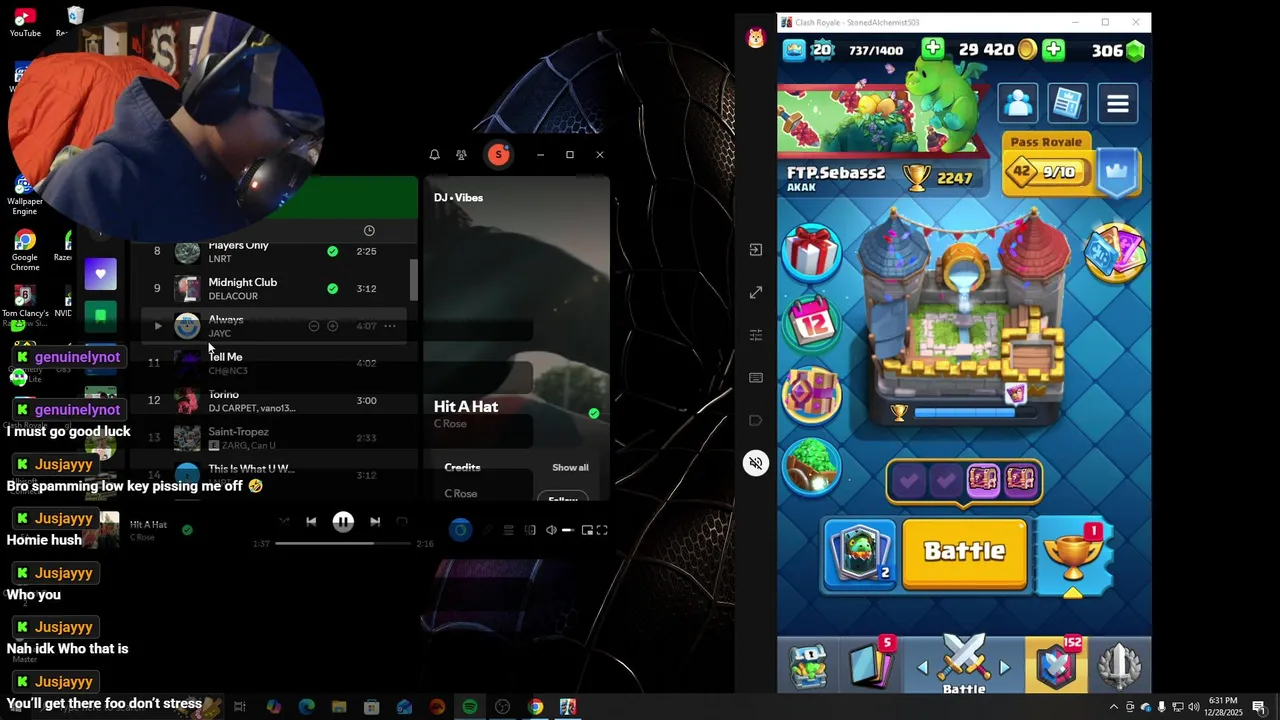Viewport: 1280px width, 720px height.
Task: Adjust the Spotify volume slider
Action: (567, 530)
